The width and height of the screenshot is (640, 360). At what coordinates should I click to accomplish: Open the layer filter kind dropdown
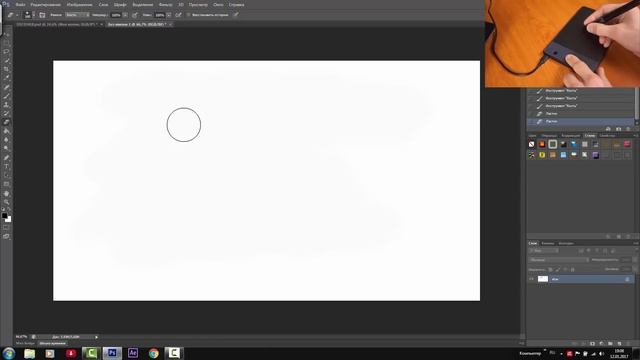point(544,251)
